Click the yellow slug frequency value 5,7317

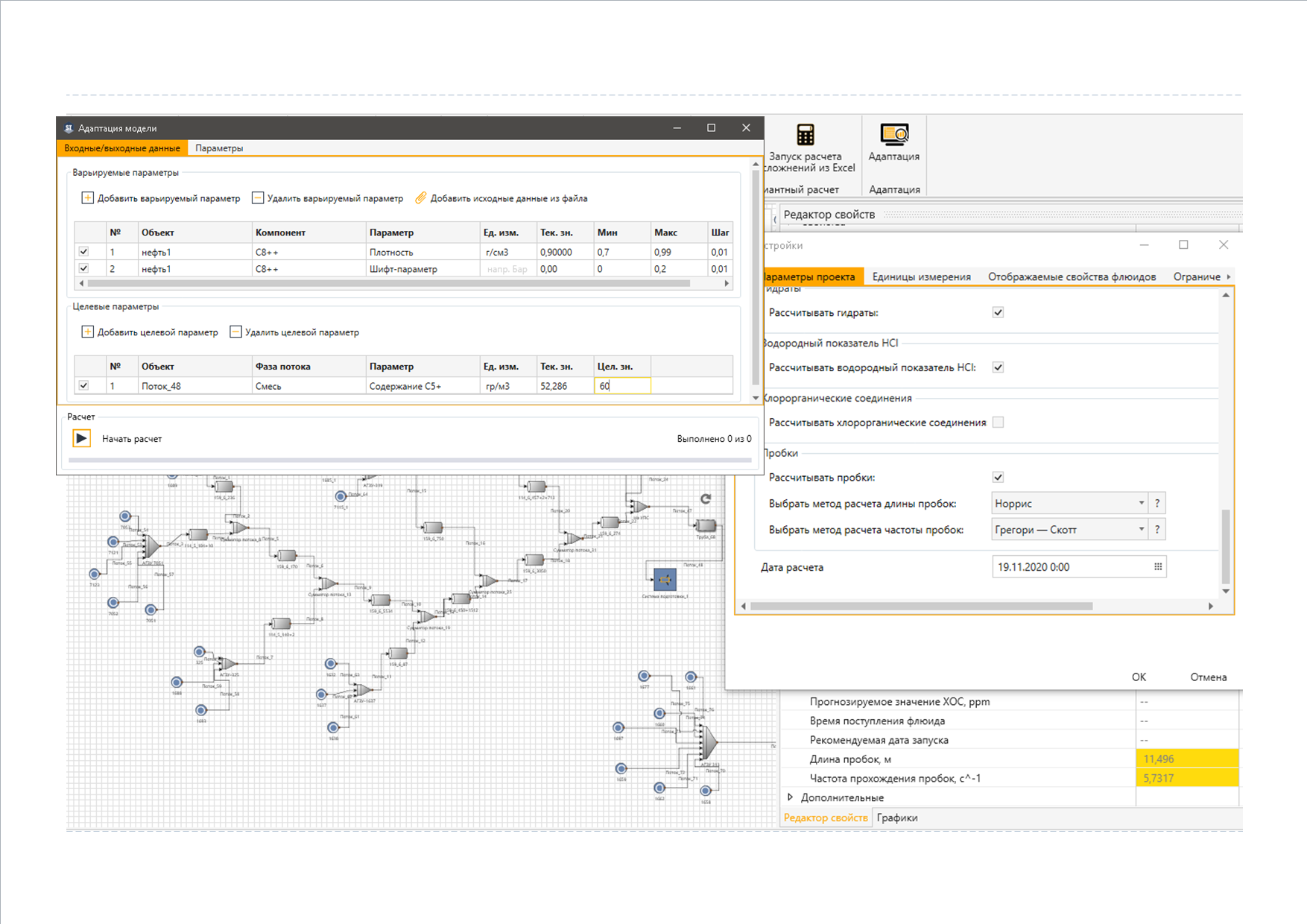(1187, 778)
